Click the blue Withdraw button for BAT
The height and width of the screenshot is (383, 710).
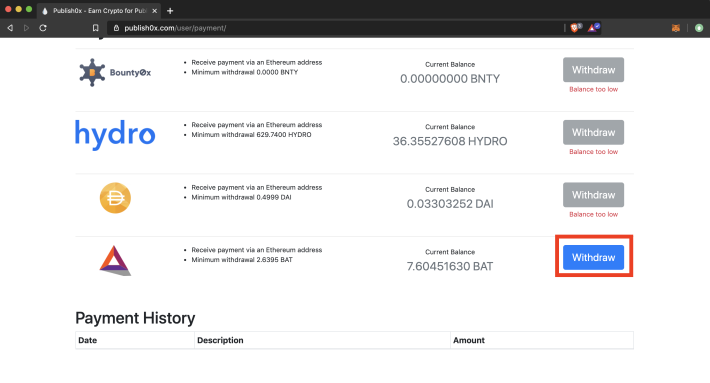tap(593, 257)
